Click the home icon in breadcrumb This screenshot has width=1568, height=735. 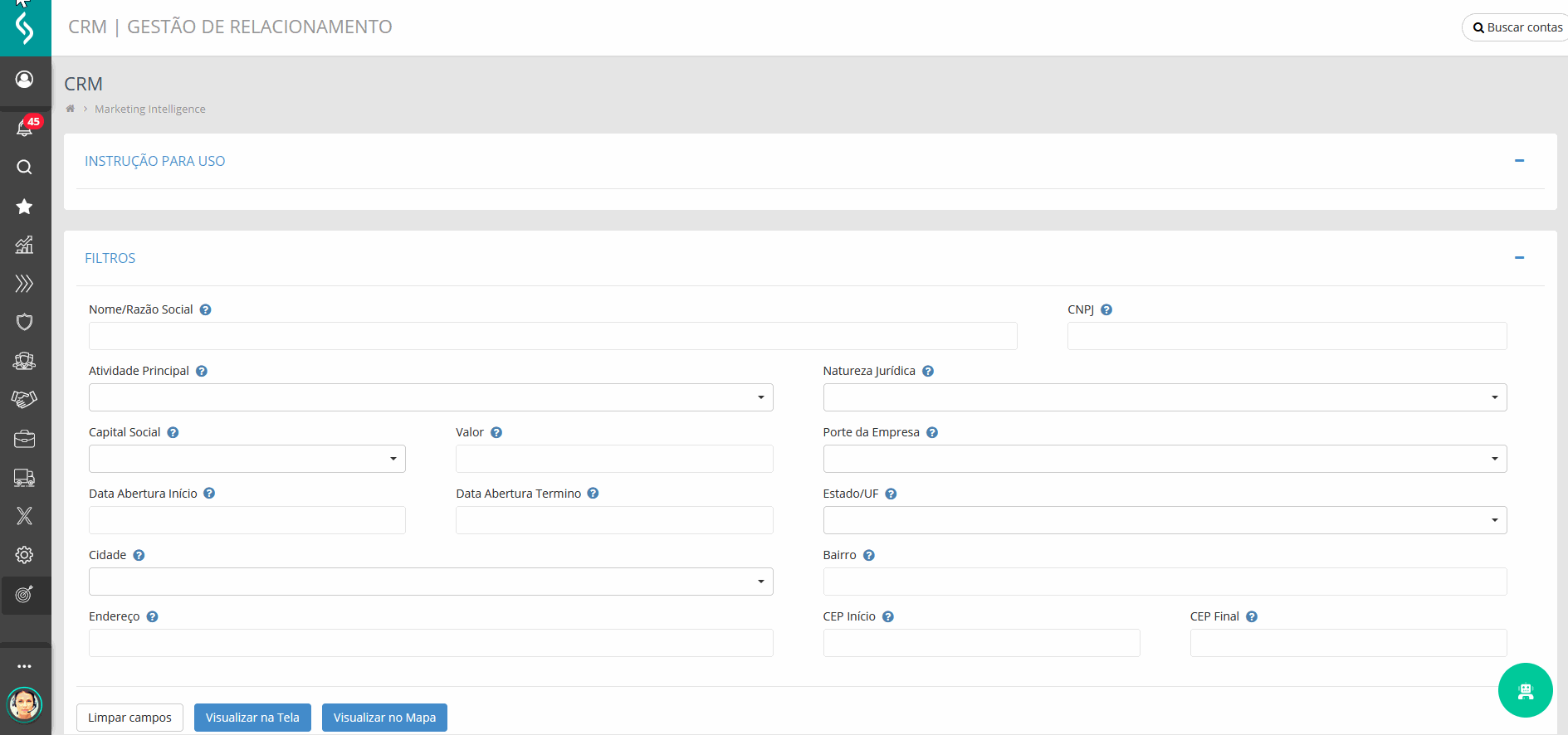[71, 109]
